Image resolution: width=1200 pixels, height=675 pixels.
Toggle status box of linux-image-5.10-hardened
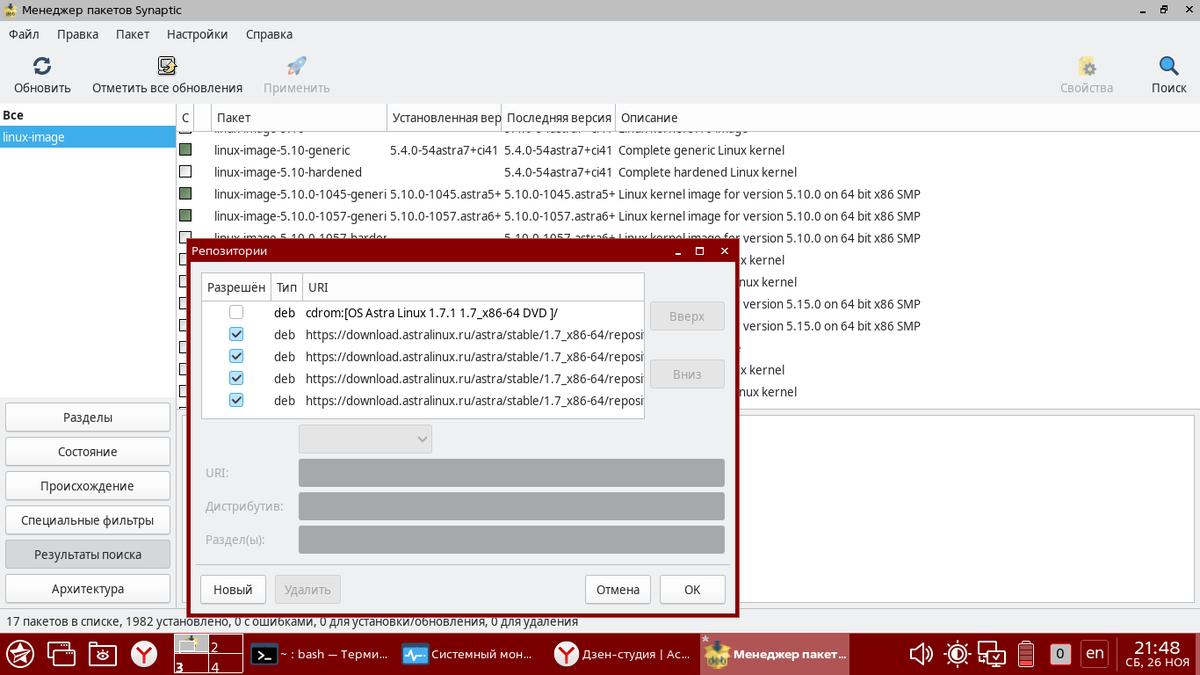click(185, 172)
